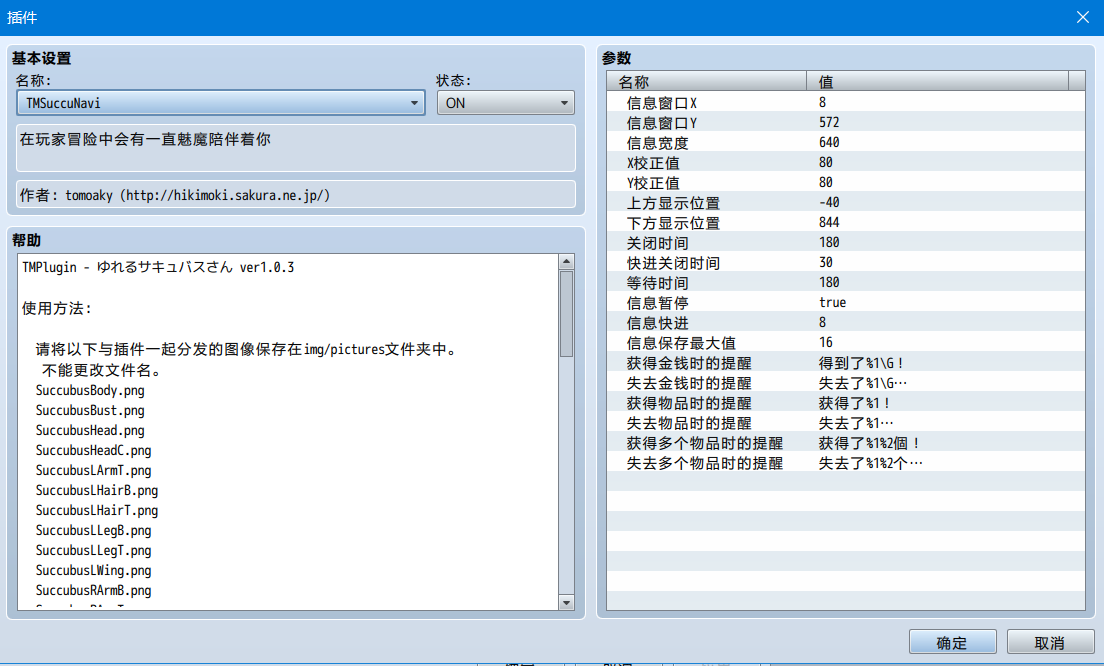This screenshot has height=666, width=1104.
Task: Select the 关闭时间 parameter row
Action: (846, 243)
